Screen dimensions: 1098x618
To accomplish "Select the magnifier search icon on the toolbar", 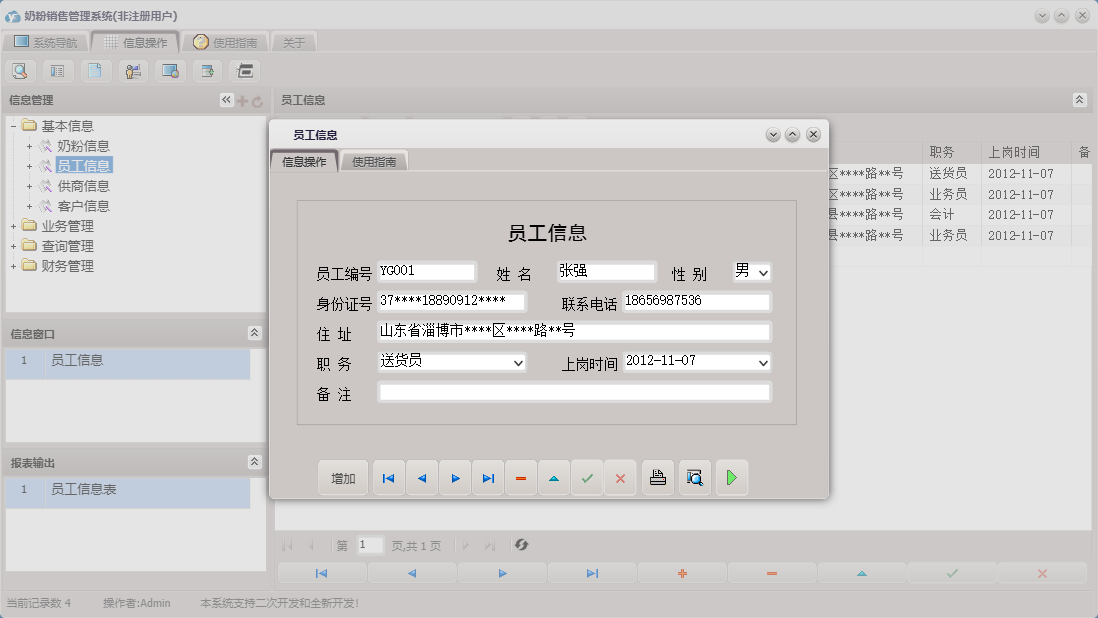I will 20,71.
